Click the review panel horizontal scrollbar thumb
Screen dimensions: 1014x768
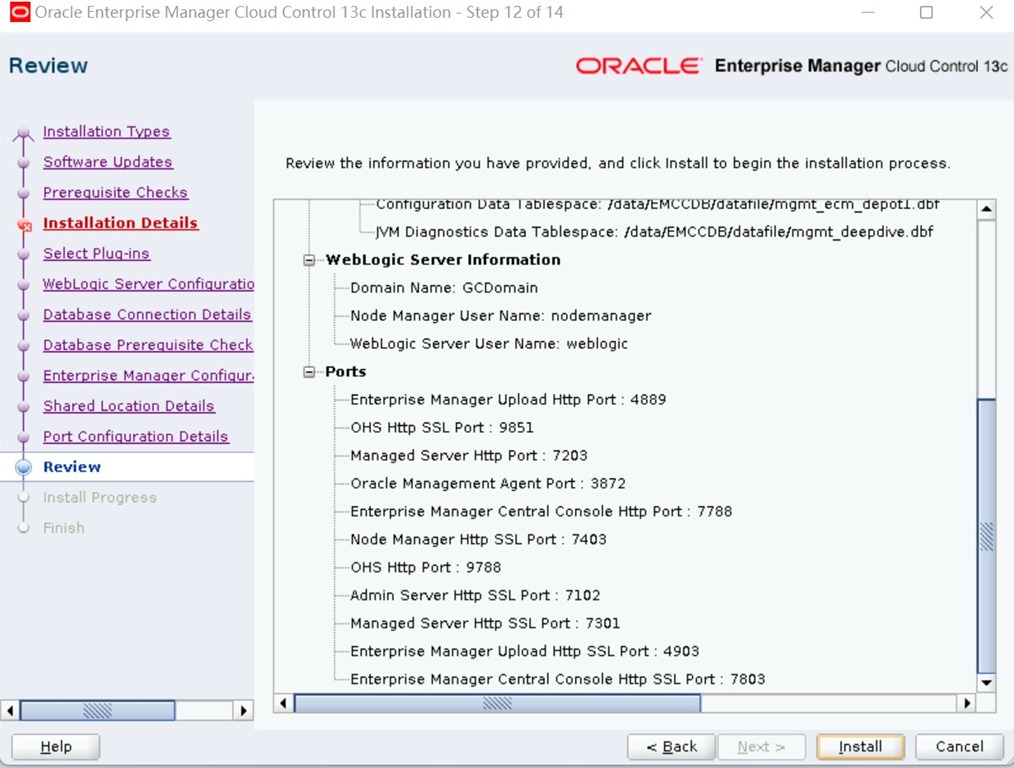click(497, 703)
